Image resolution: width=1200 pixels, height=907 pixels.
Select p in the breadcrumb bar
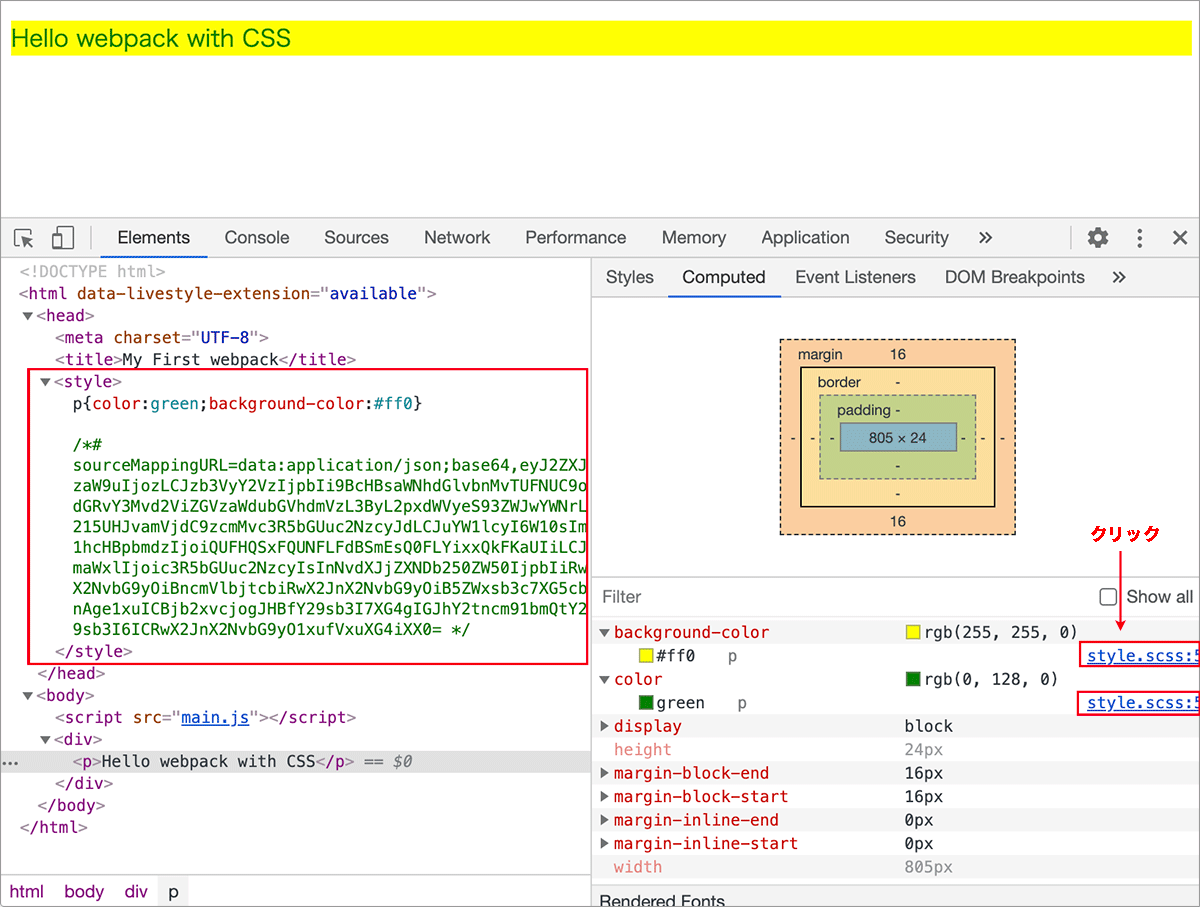(173, 892)
